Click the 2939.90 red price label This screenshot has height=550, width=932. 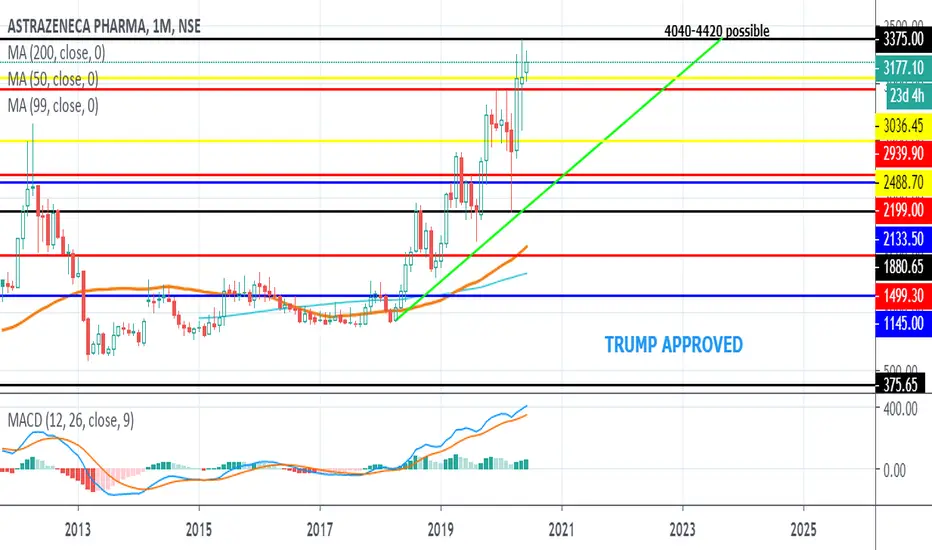click(903, 153)
